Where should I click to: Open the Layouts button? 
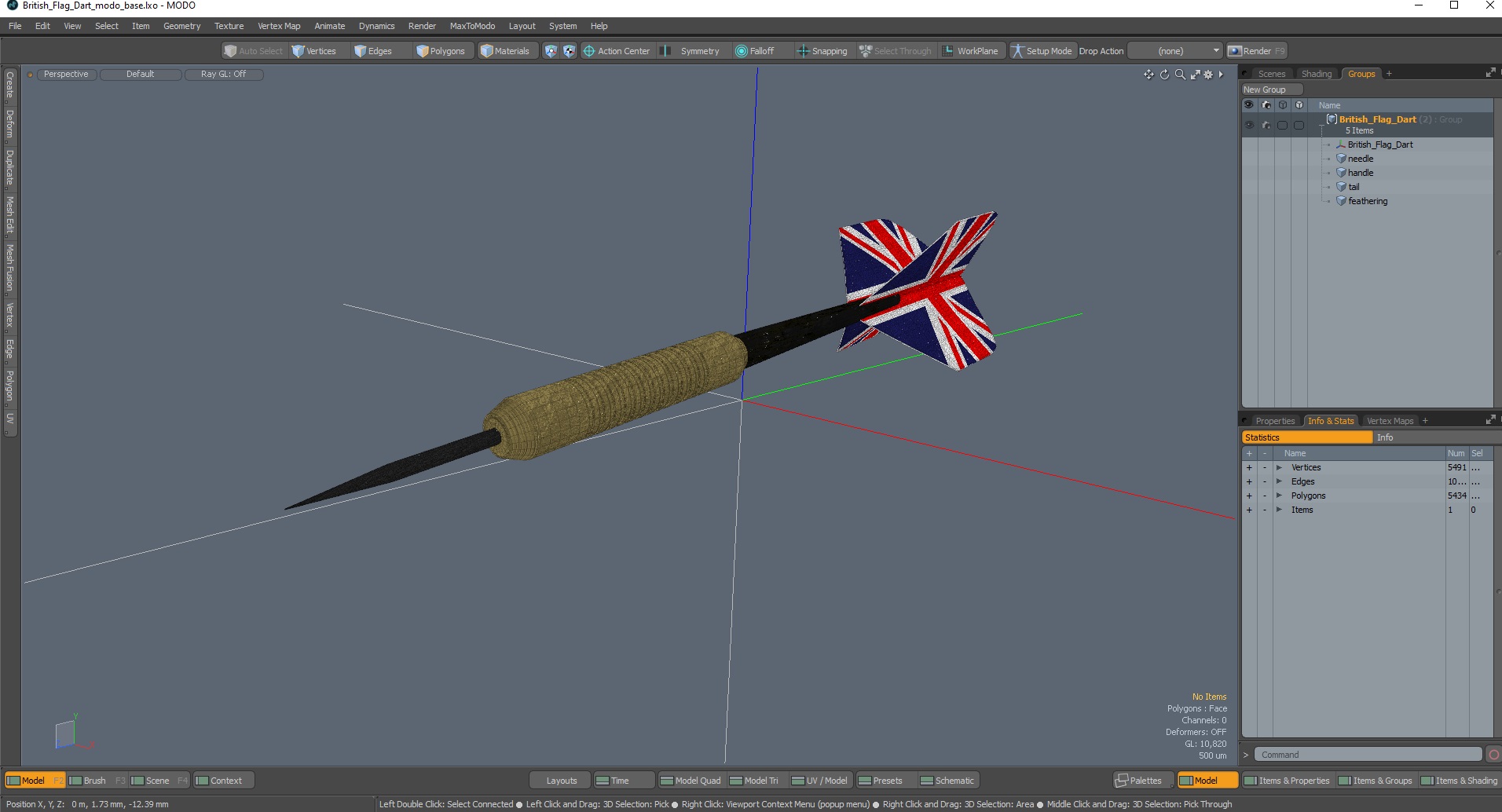(x=561, y=781)
